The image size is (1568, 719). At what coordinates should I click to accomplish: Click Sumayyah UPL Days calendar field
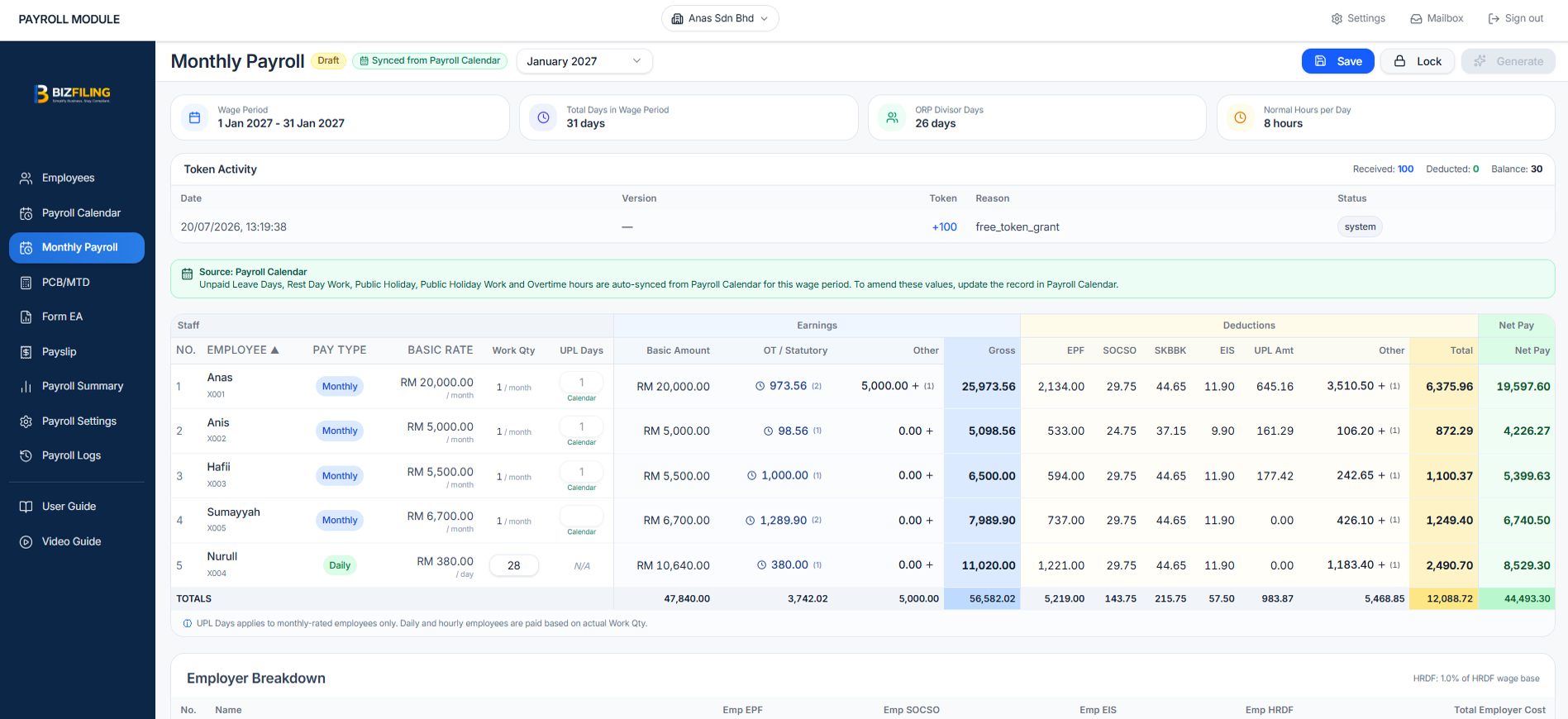click(x=582, y=517)
